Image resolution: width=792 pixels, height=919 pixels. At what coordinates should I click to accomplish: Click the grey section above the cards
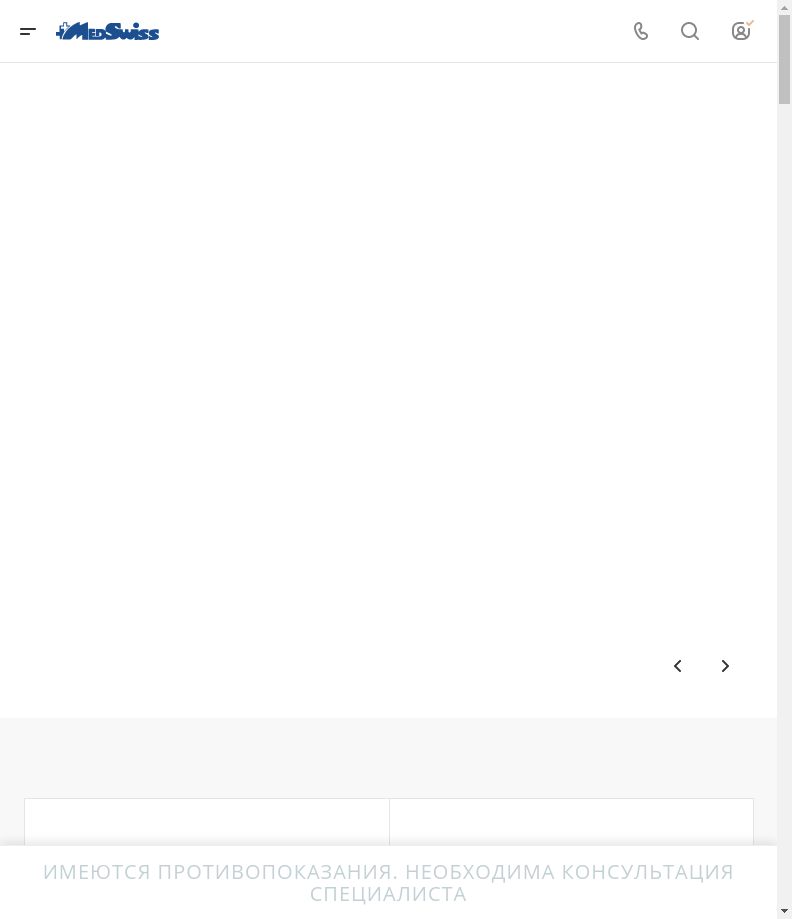[x=388, y=757]
